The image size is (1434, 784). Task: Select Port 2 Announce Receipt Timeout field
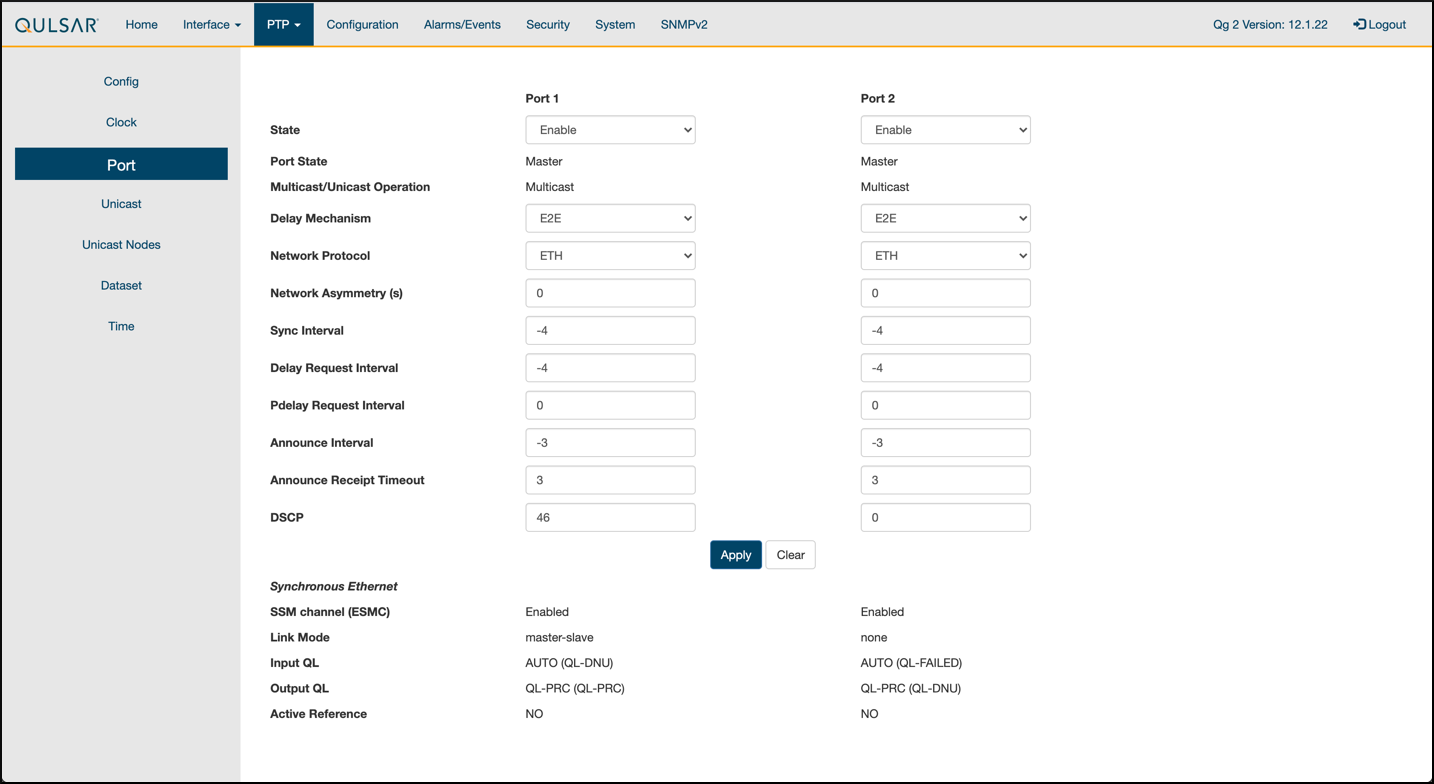(945, 481)
